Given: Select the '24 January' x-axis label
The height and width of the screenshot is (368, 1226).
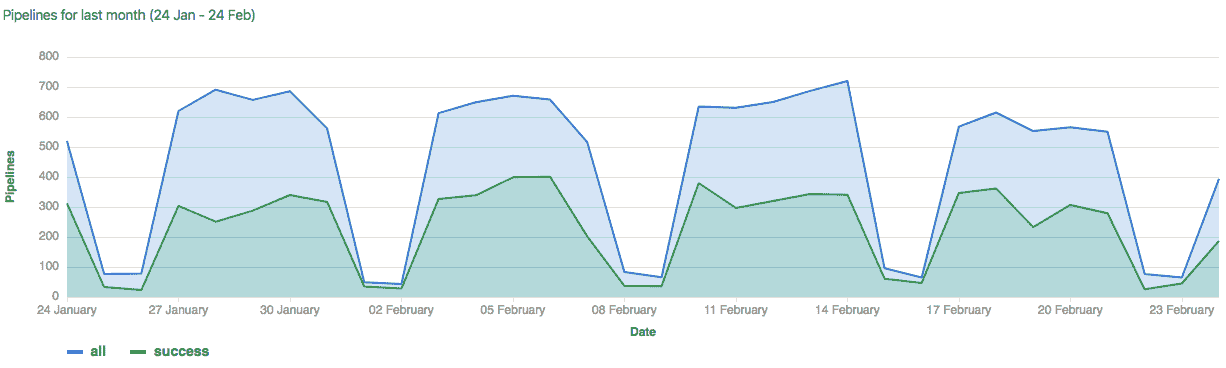Looking at the screenshot, I should [66, 310].
